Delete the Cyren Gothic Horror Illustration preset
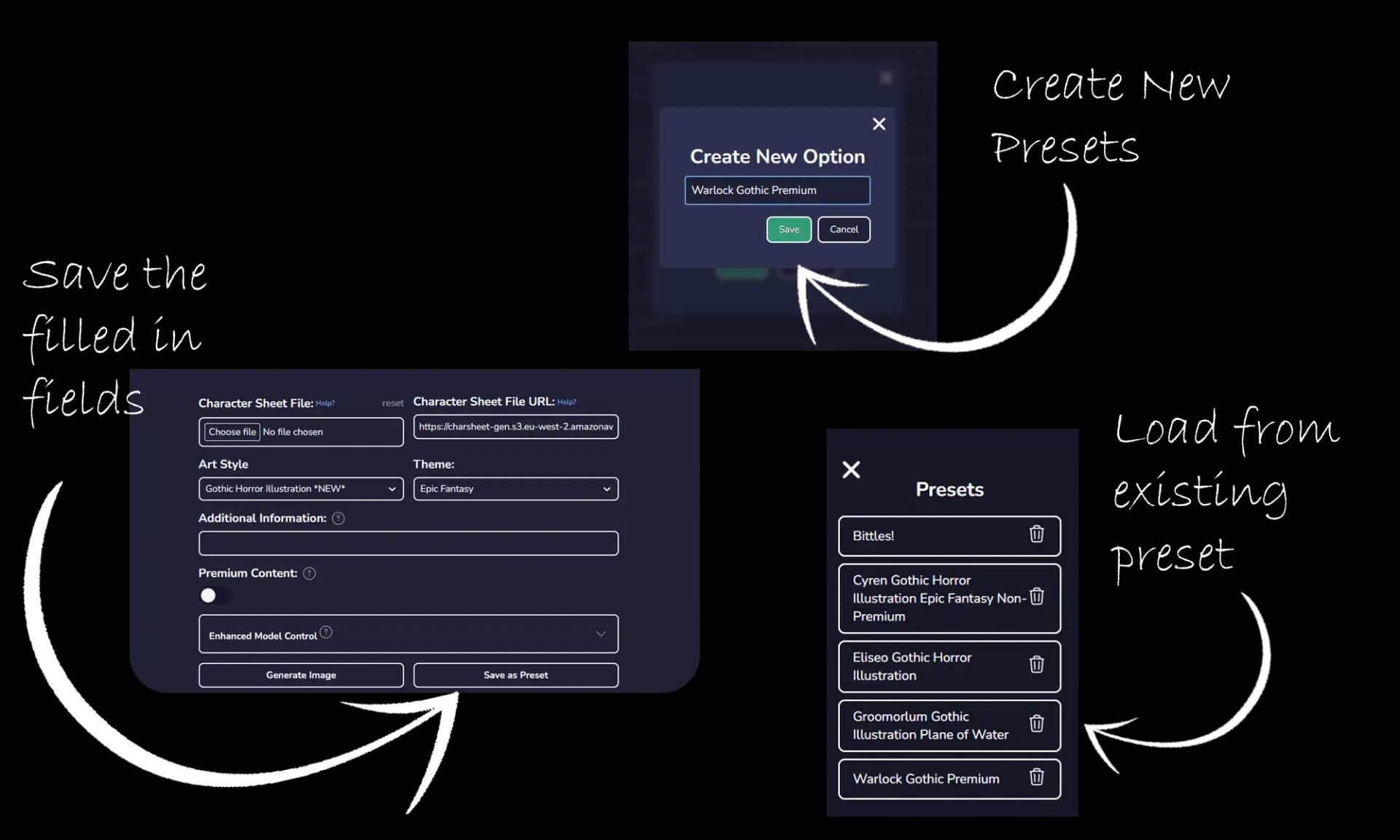This screenshot has height=840, width=1400. (1036, 597)
